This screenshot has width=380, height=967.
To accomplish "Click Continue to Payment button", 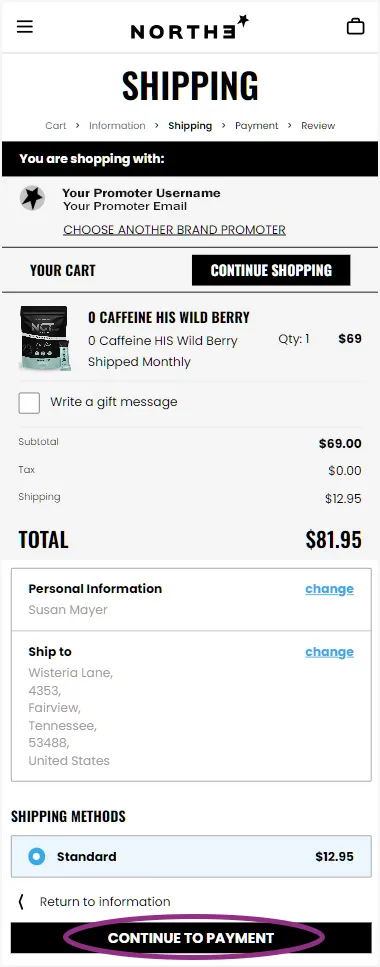I will pyautogui.click(x=190, y=938).
